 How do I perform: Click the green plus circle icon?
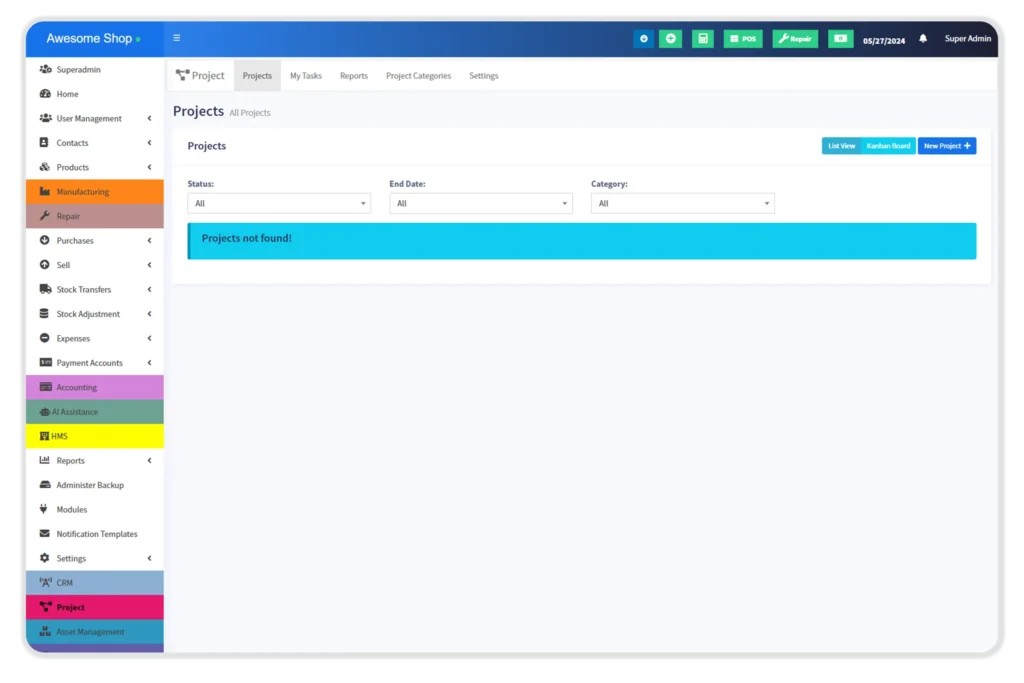670,39
